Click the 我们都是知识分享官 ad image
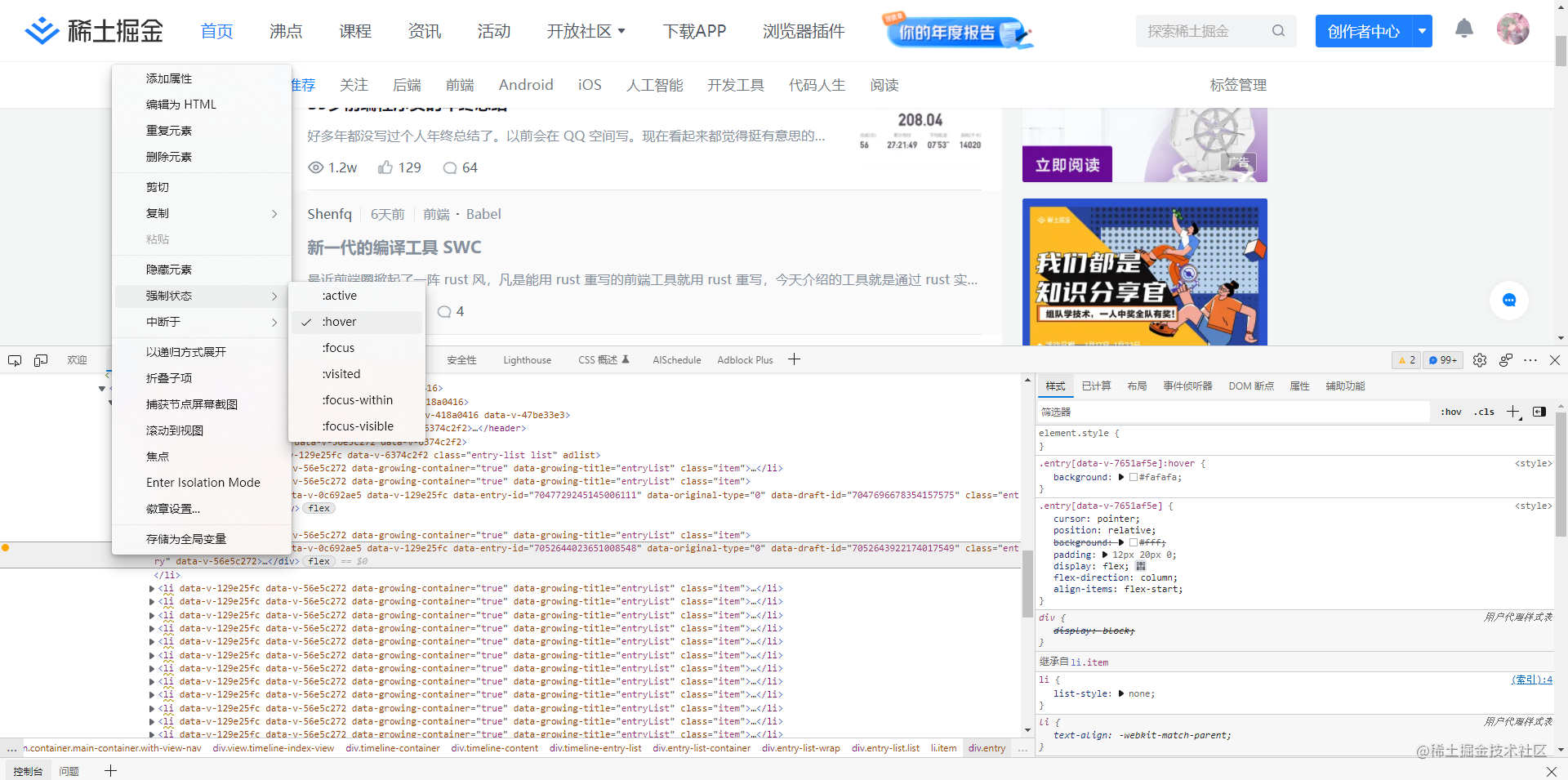The image size is (1568, 780). (x=1145, y=272)
